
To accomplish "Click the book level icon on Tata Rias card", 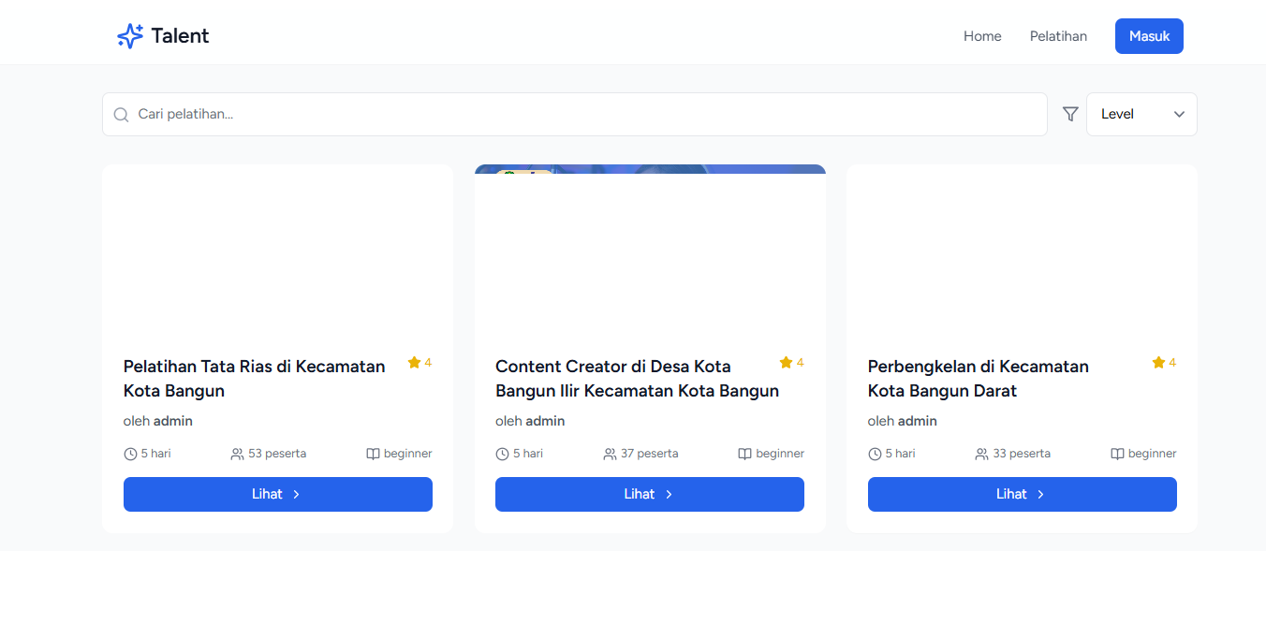I will [373, 454].
